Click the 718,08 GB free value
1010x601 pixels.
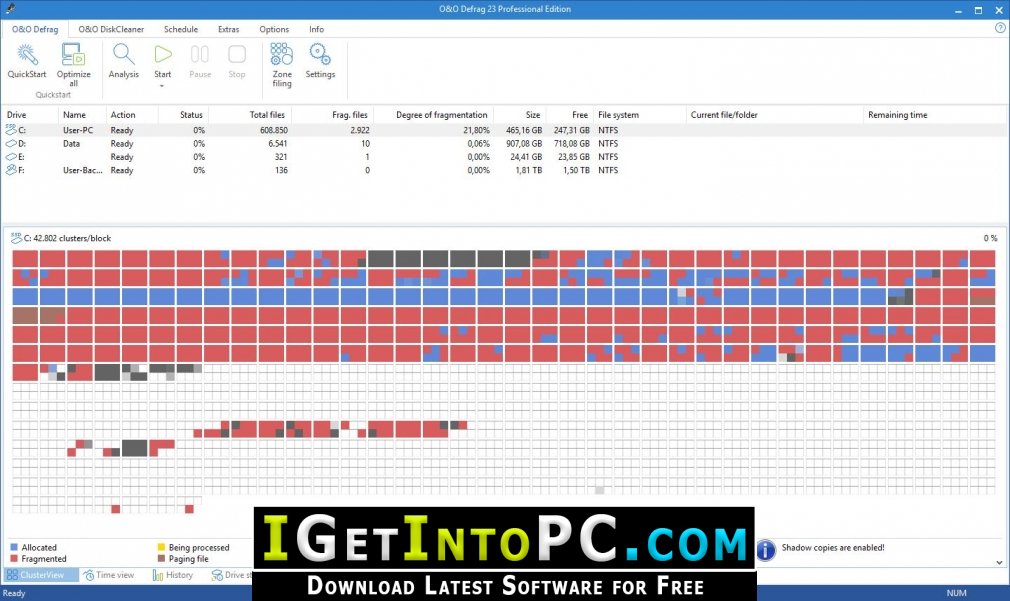(572, 144)
